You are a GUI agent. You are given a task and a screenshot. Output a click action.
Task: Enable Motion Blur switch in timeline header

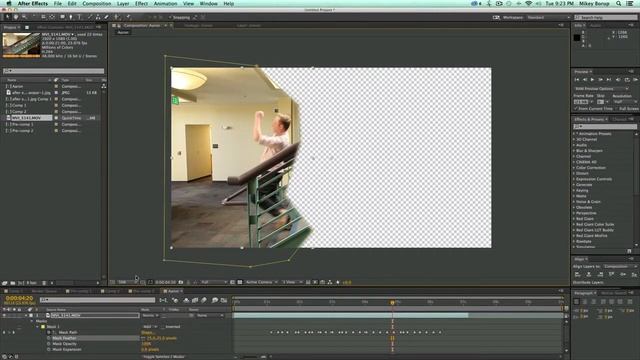(204, 300)
